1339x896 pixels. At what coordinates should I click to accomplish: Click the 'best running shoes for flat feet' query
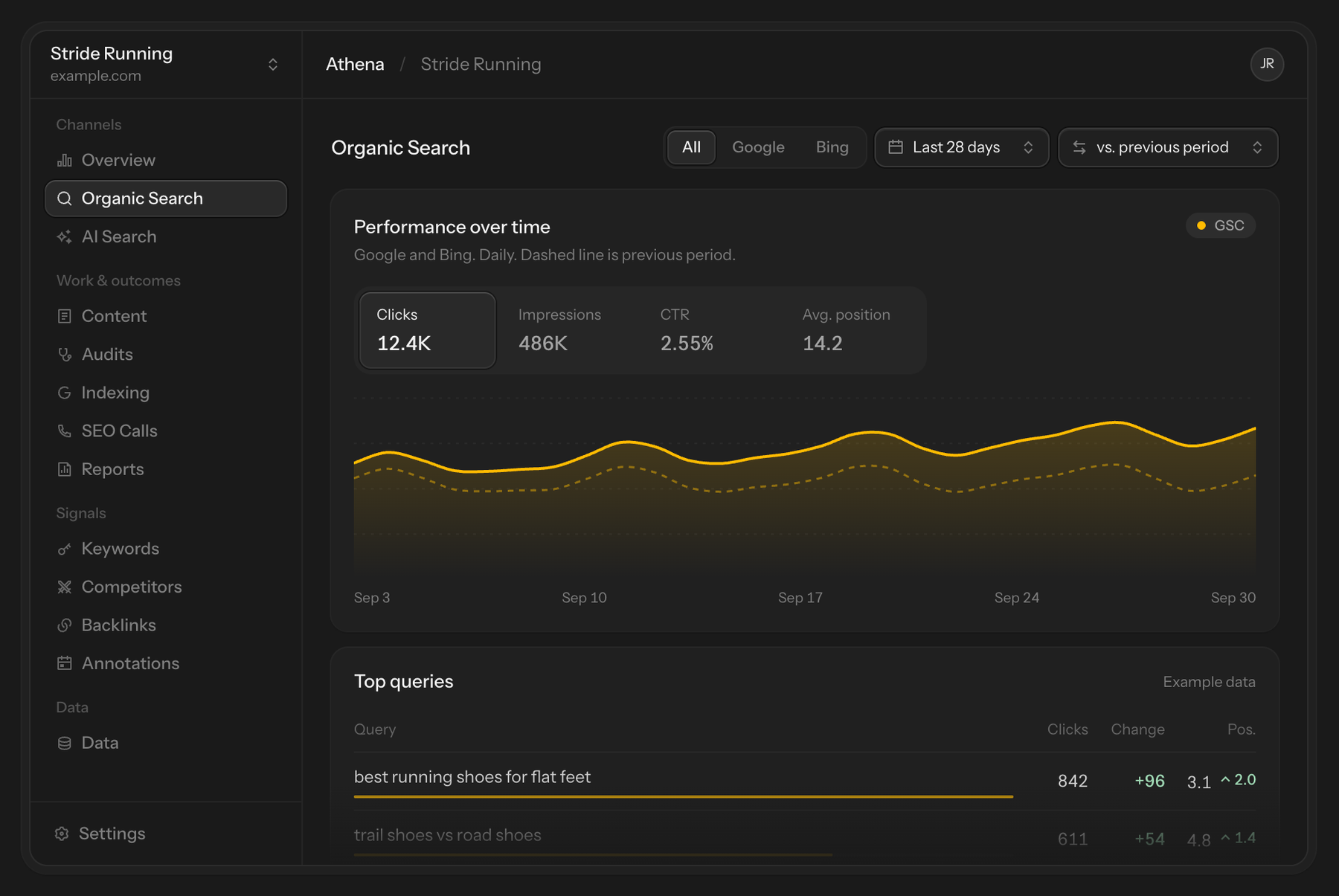pos(472,777)
